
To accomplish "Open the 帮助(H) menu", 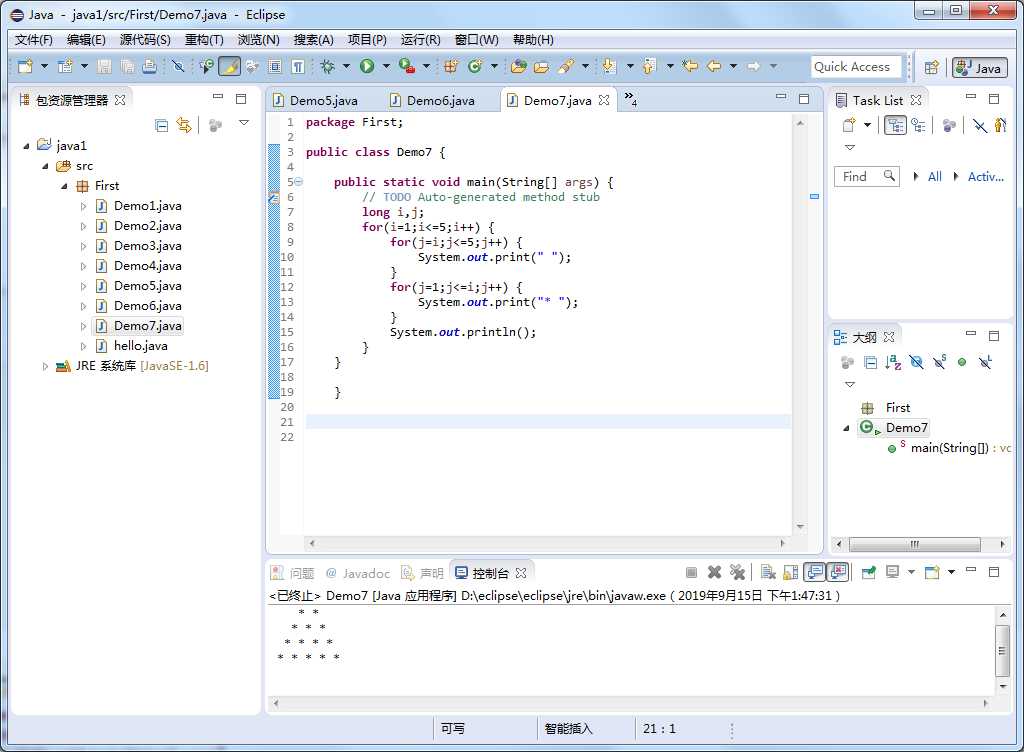I will [533, 40].
